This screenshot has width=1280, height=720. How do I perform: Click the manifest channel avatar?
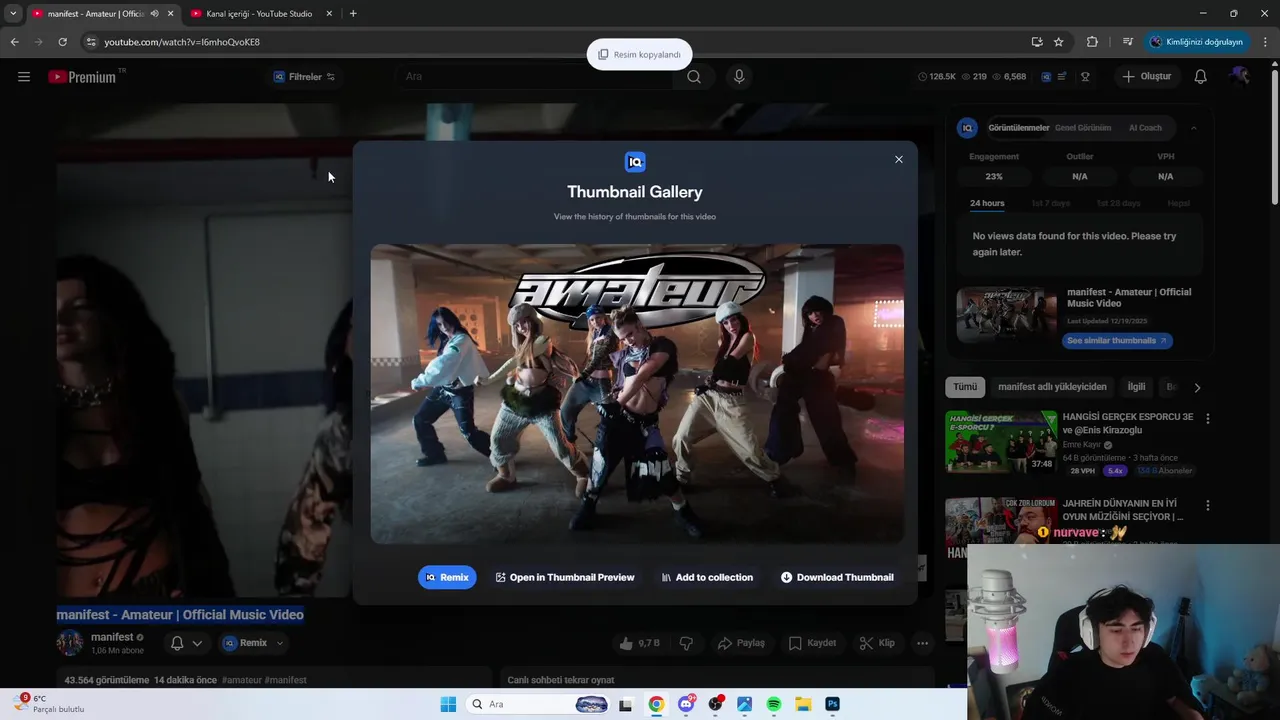click(x=70, y=643)
